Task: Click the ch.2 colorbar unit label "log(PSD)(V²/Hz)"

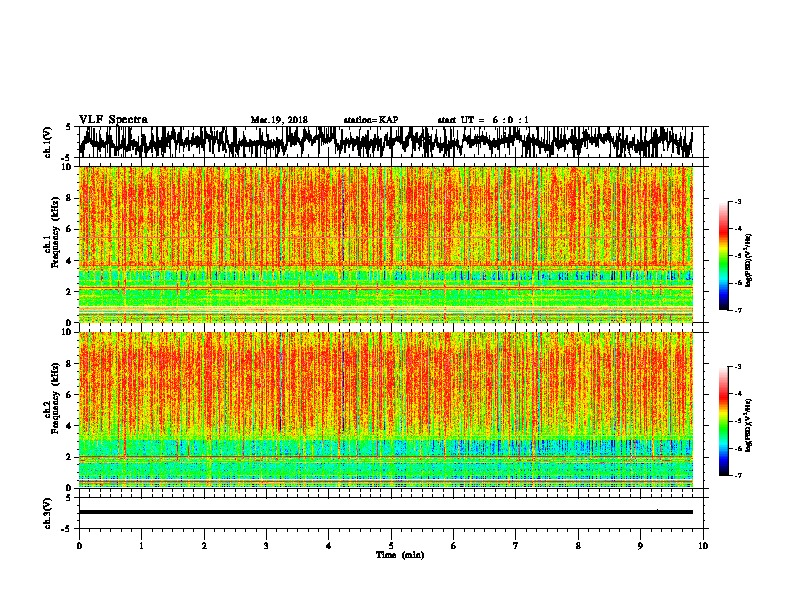Action: pos(748,425)
